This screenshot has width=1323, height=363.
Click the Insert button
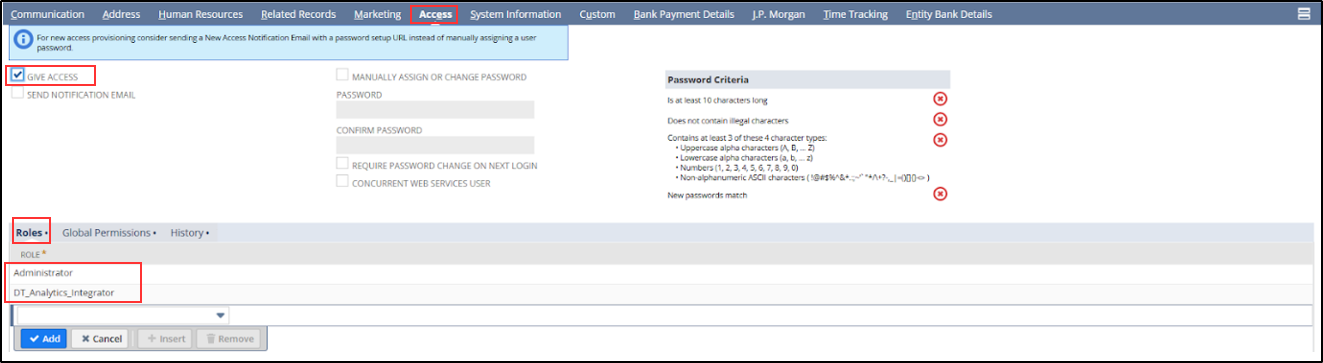pos(165,339)
